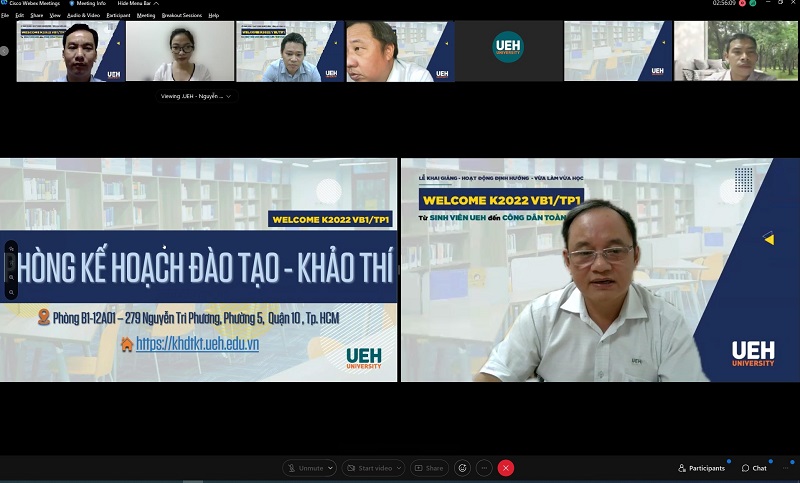The width and height of the screenshot is (800, 483).
Task: Click the top icon in shared-content toolbar
Action: pos(11,248)
